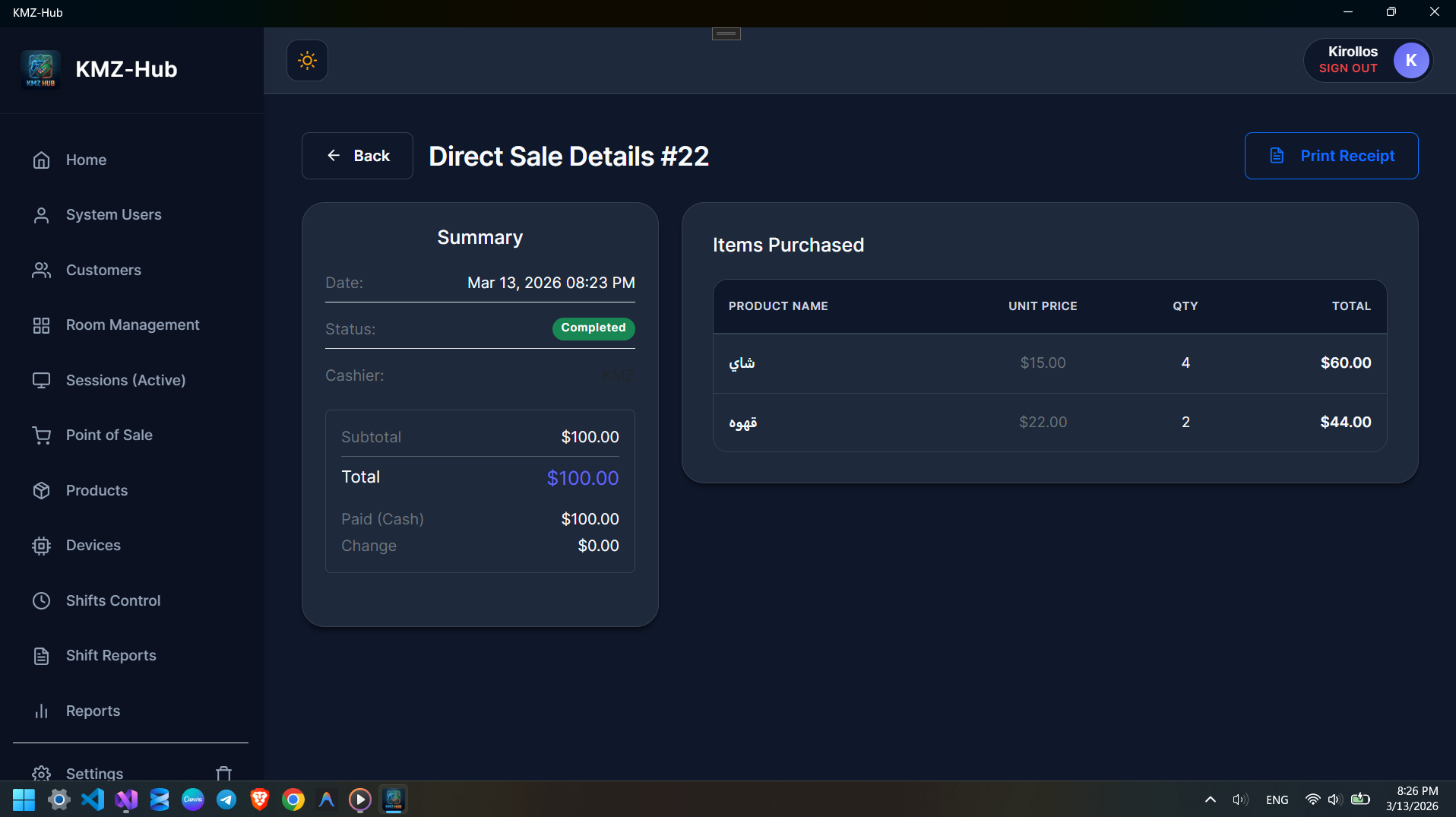Open Telegram from the taskbar
This screenshot has height=817, width=1456.
(x=226, y=800)
